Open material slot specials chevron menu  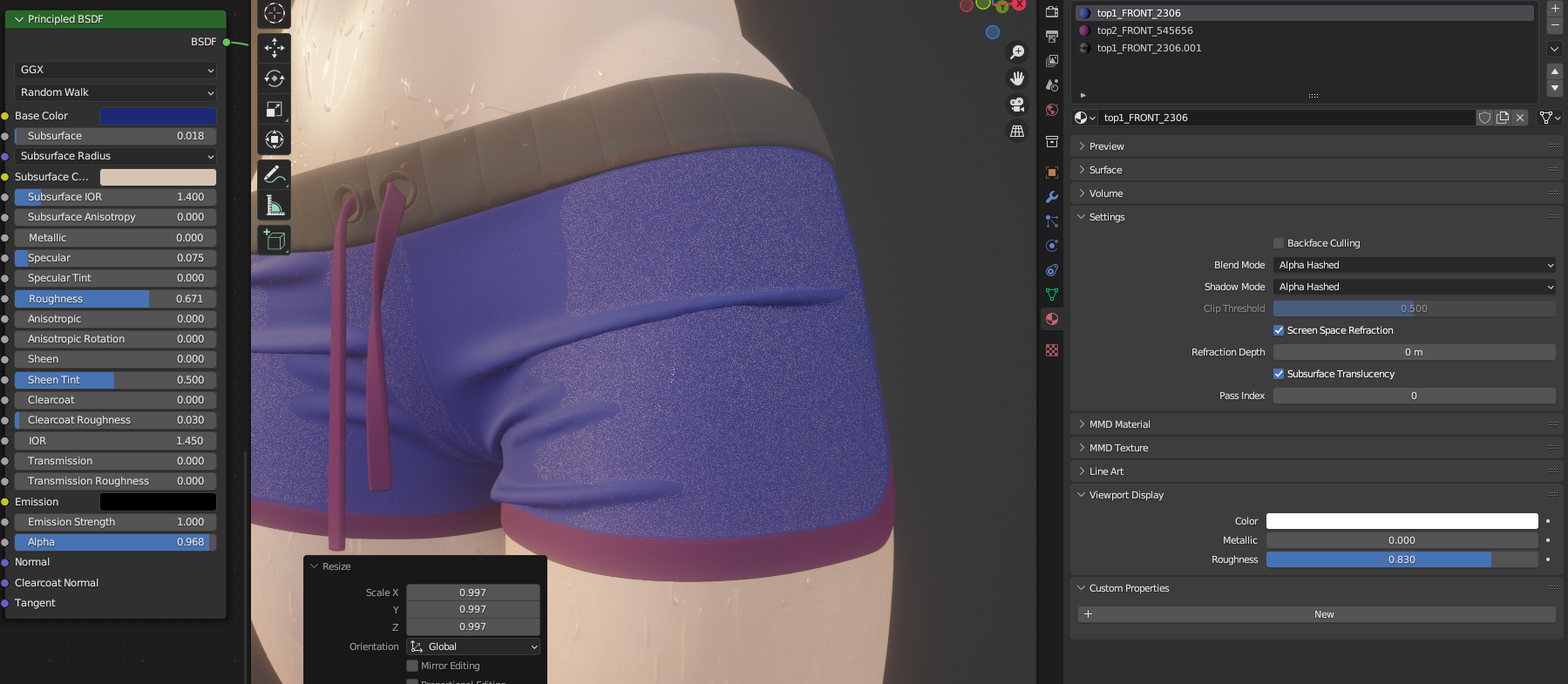[x=1554, y=49]
